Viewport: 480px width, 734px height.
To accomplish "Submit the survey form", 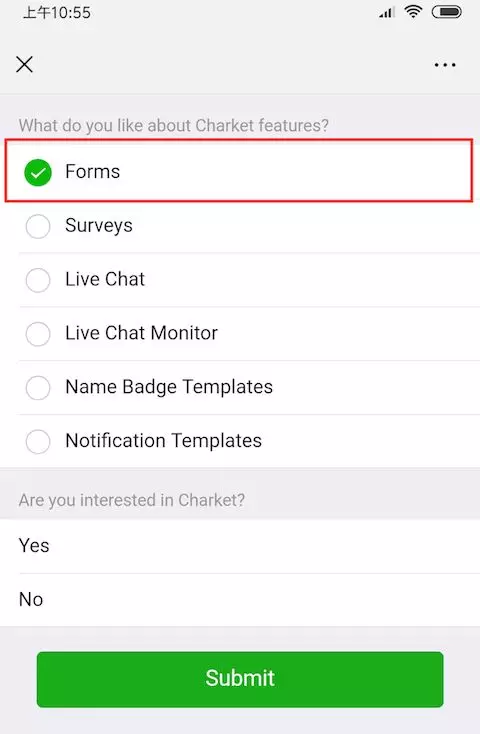I will (240, 679).
